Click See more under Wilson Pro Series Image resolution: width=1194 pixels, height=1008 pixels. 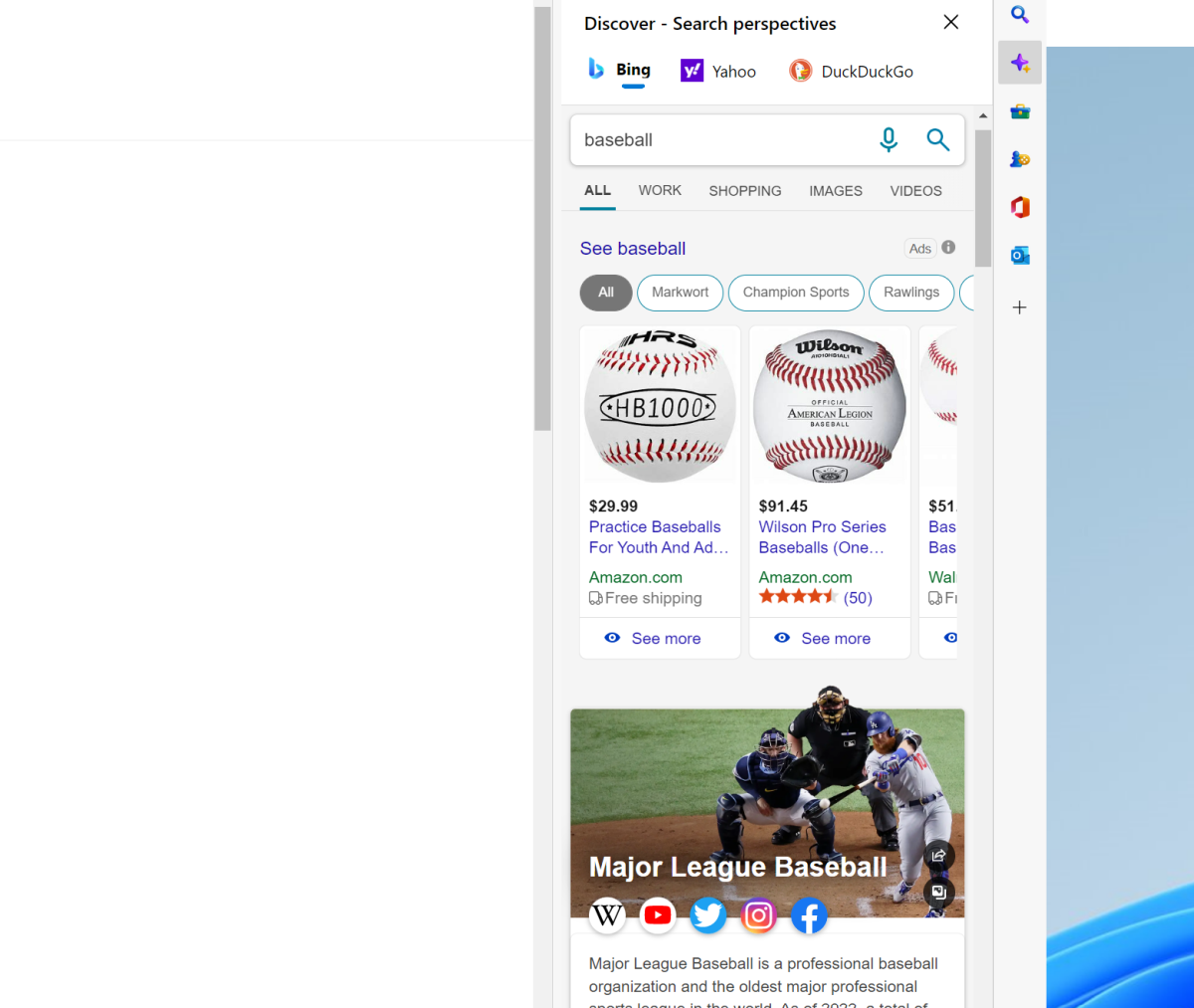pyautogui.click(x=830, y=638)
